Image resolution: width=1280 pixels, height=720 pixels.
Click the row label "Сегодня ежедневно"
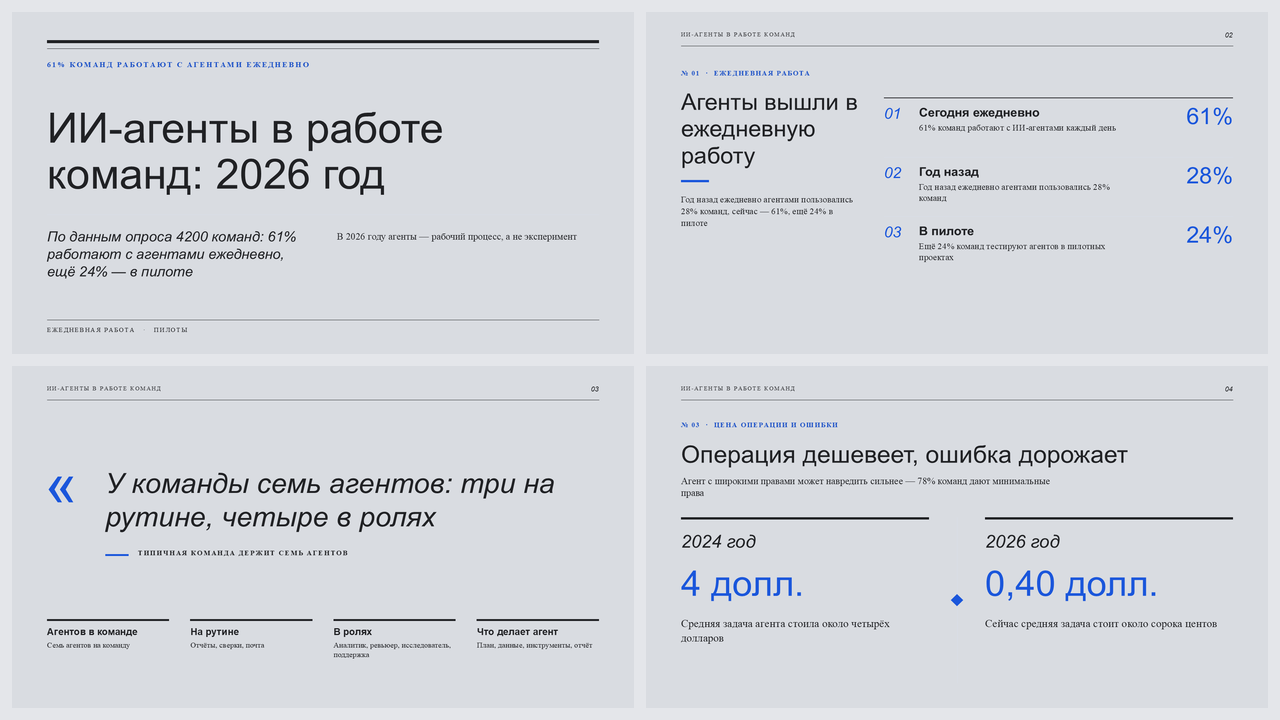point(979,113)
